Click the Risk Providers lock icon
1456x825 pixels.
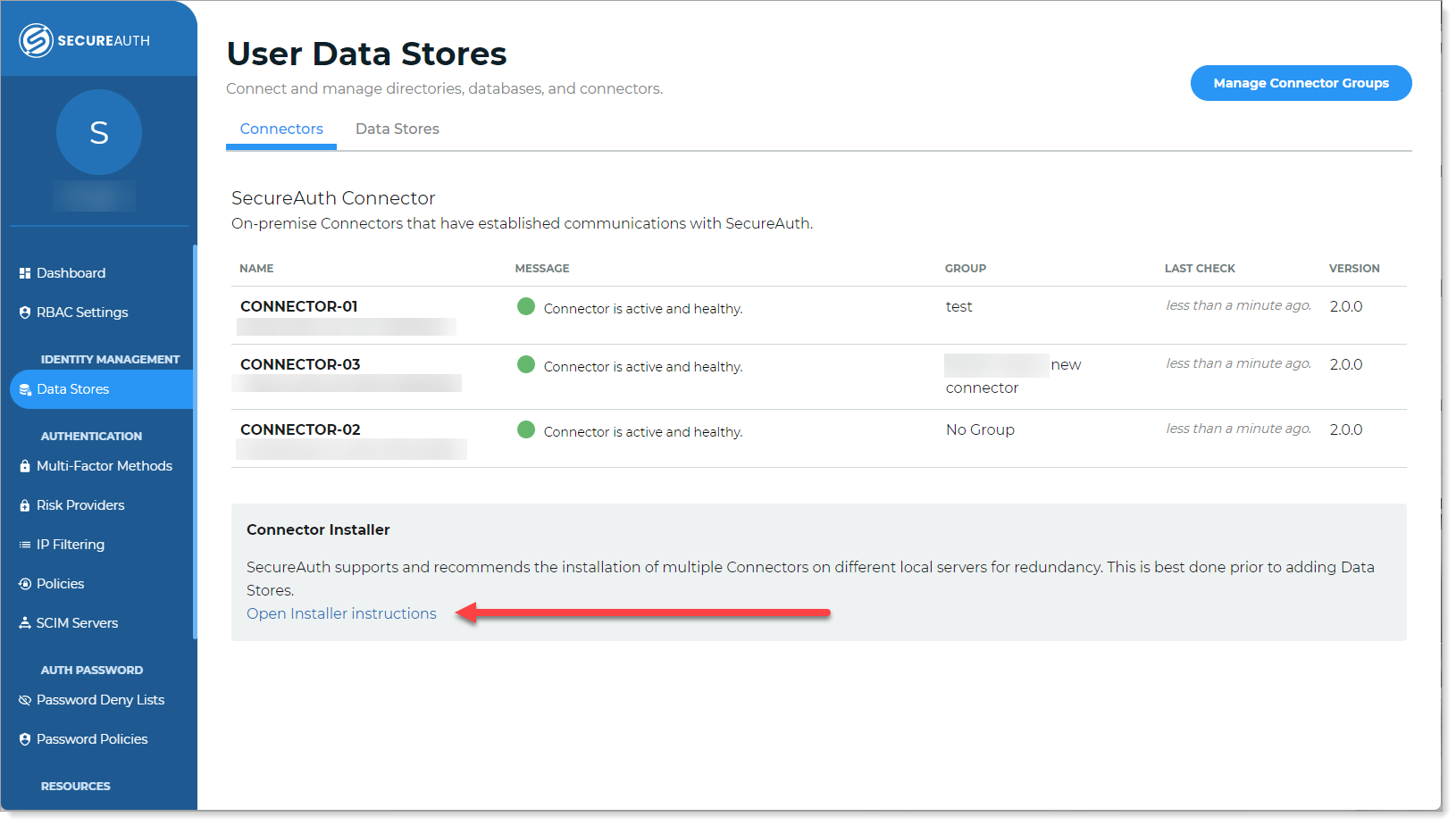coord(25,505)
